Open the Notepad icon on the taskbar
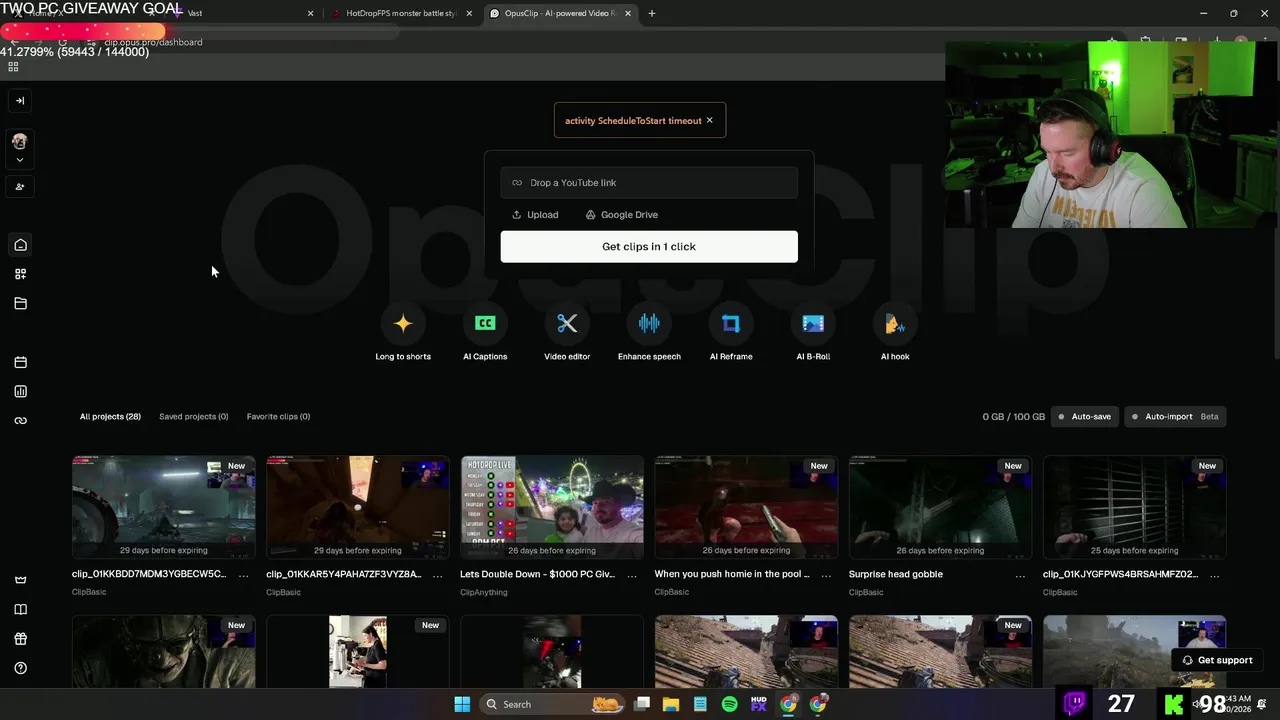The width and height of the screenshot is (1280, 720). pyautogui.click(x=700, y=704)
